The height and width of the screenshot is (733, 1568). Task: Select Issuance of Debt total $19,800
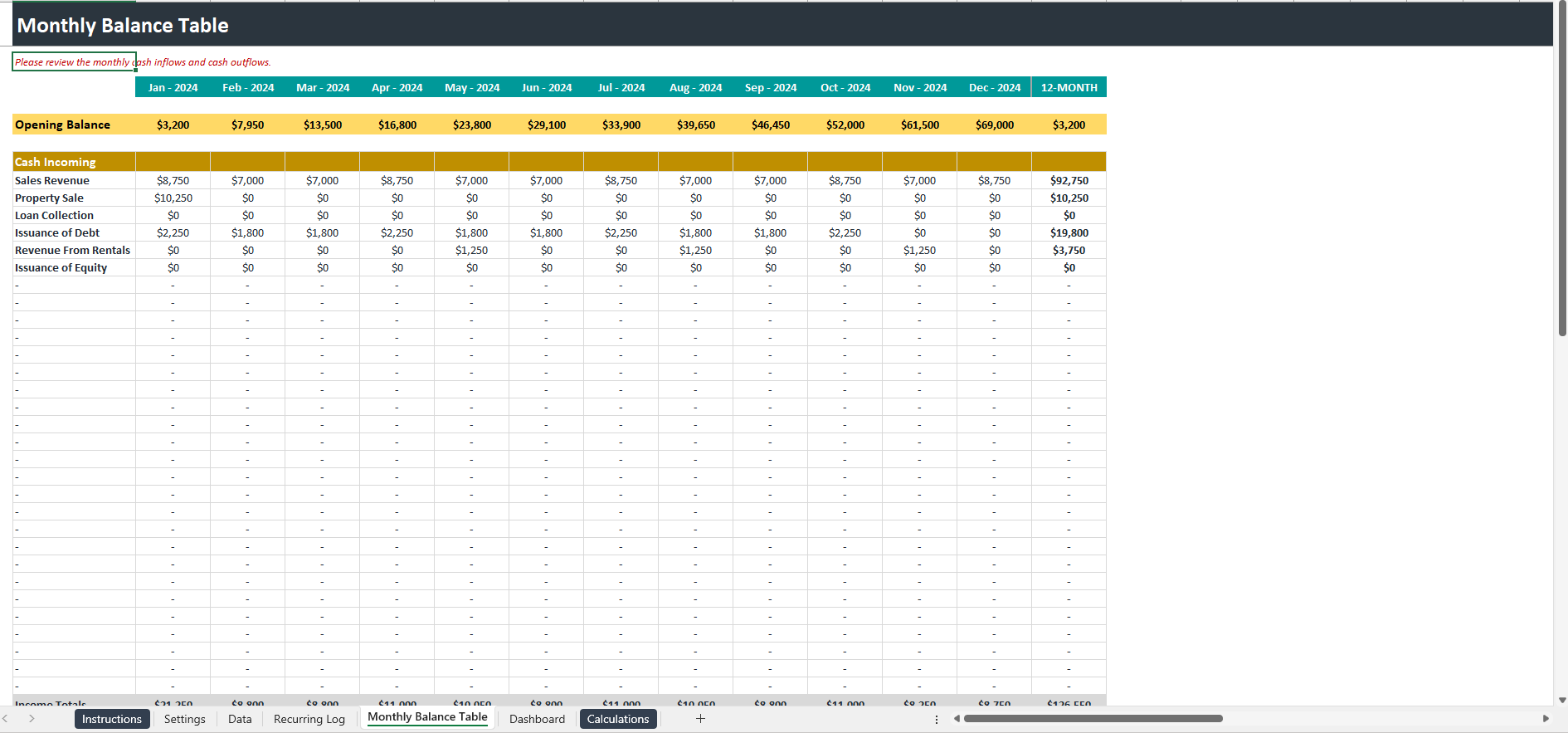(1069, 232)
